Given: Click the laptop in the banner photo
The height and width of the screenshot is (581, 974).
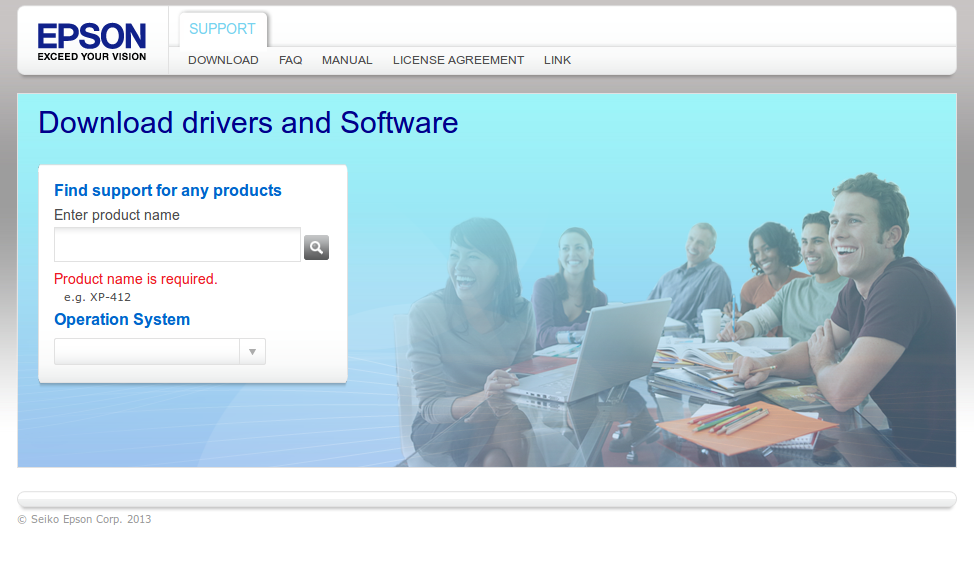Looking at the screenshot, I should [600, 350].
